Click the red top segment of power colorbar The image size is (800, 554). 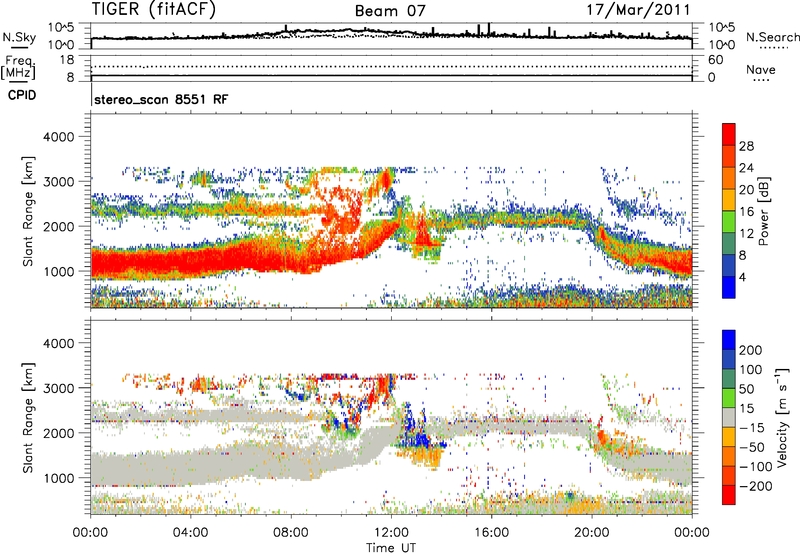tap(729, 135)
